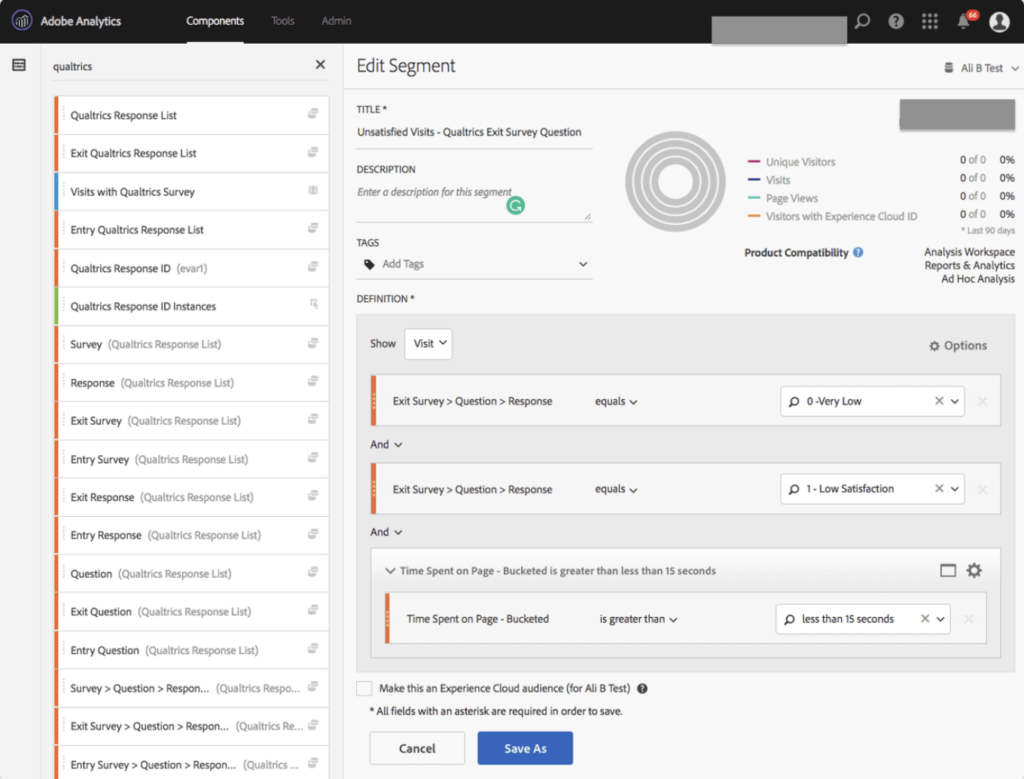Screen dimensions: 1024x779
Task: Select Entry Response (Qualtrics Response List) component
Action: [192, 535]
